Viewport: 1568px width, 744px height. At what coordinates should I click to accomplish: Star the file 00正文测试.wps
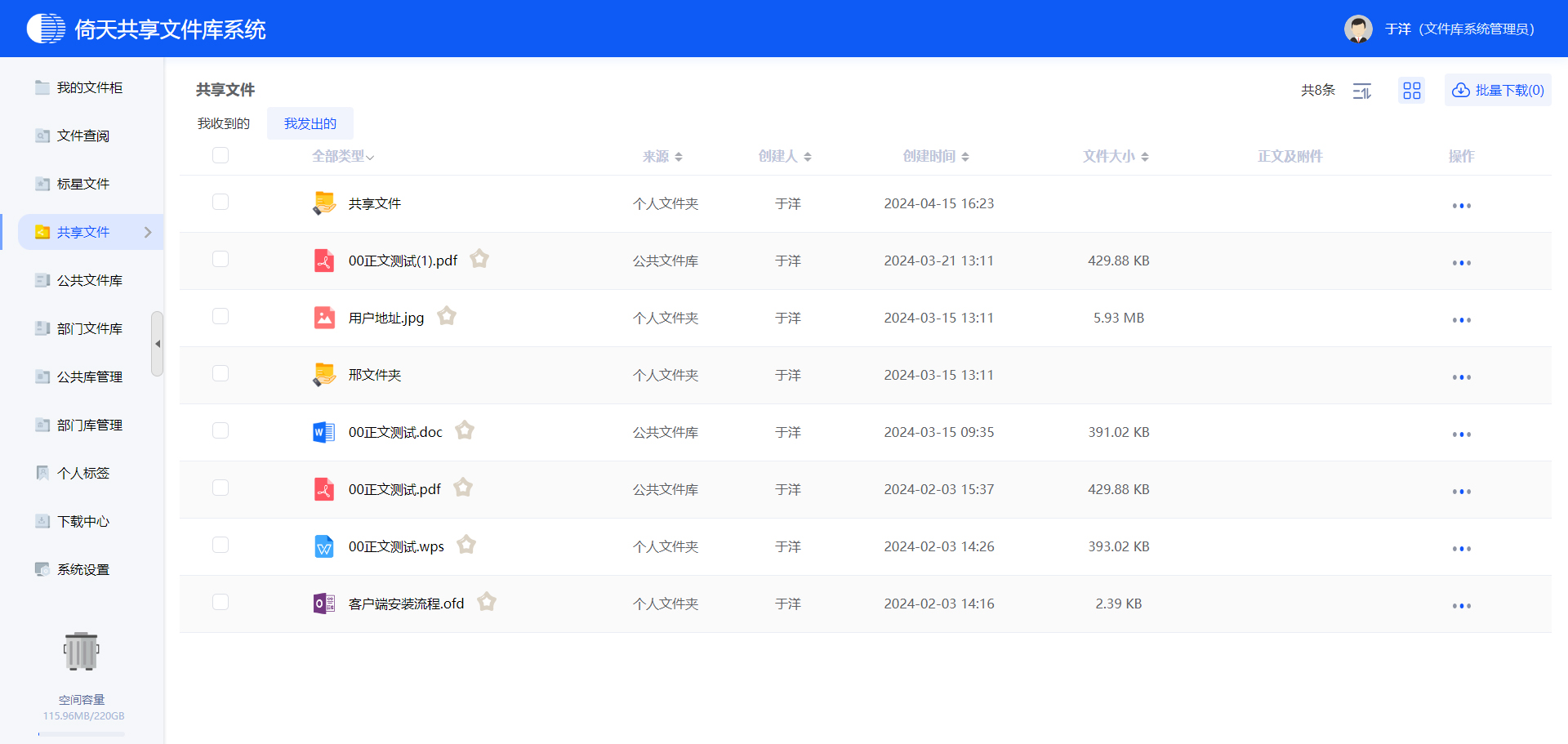tap(466, 545)
